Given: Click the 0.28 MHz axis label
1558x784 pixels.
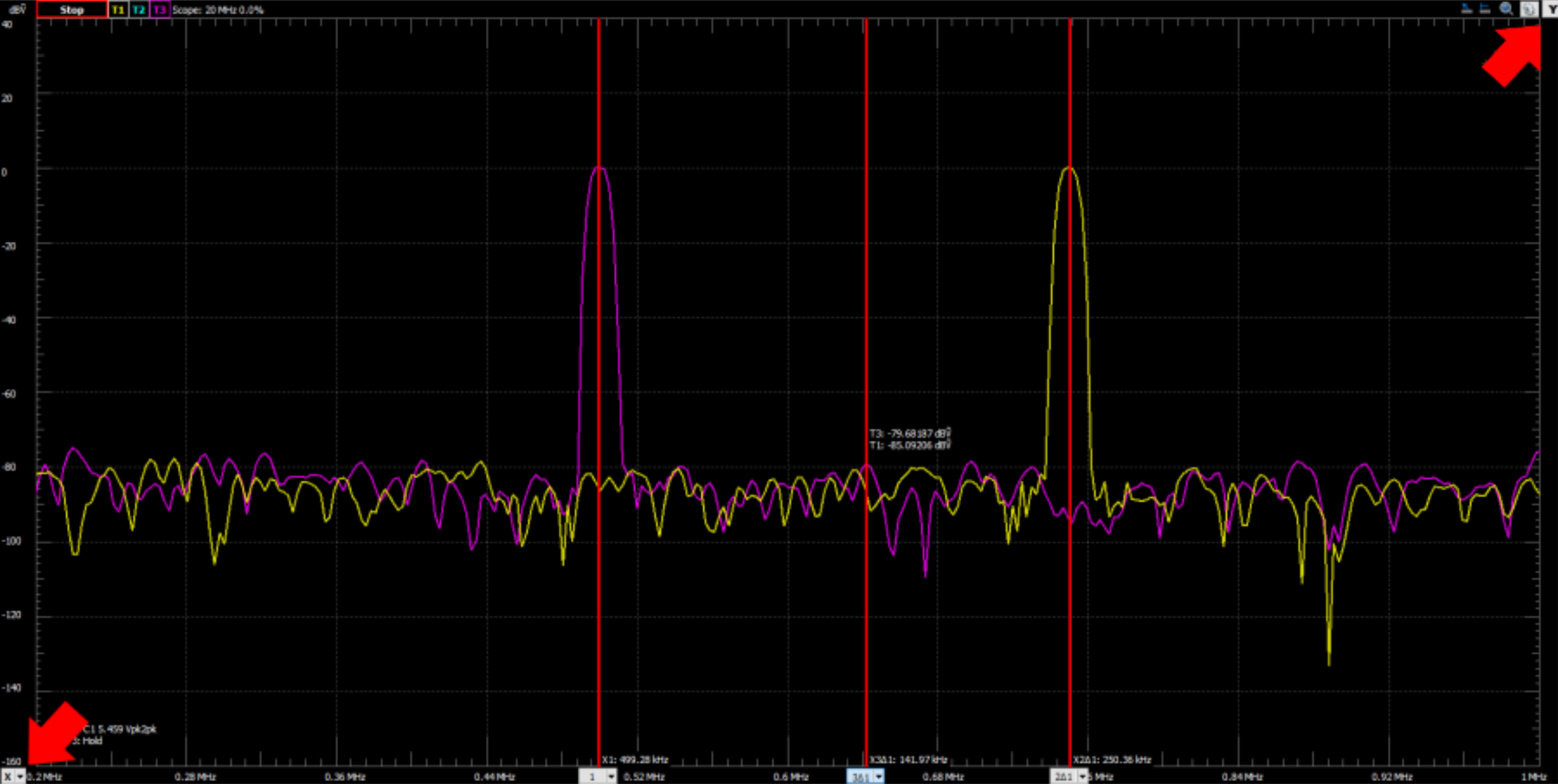Looking at the screenshot, I should point(195,777).
